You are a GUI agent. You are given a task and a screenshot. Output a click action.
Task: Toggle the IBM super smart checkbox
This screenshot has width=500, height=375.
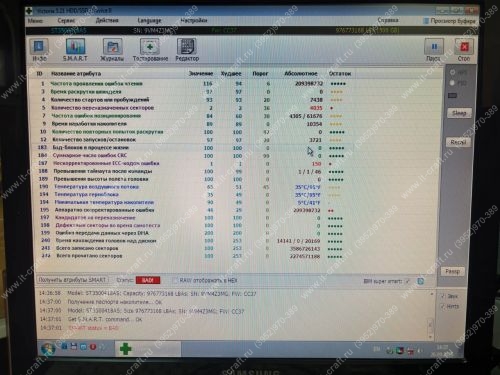[408, 282]
